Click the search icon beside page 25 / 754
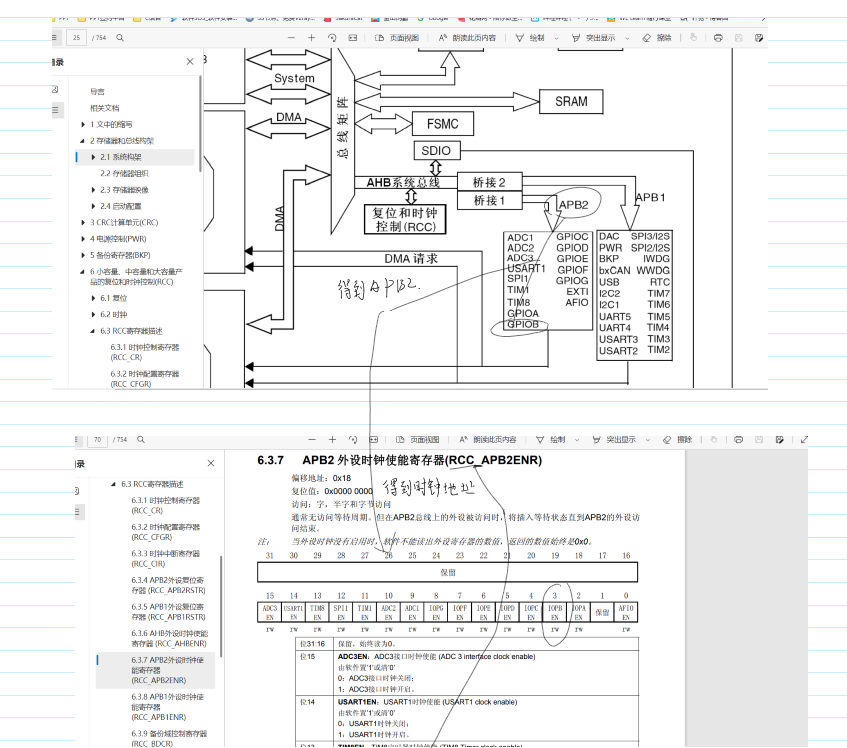 [120, 38]
